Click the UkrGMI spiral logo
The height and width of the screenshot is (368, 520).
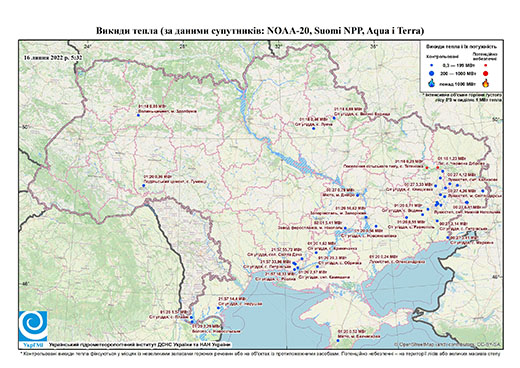click(33, 326)
